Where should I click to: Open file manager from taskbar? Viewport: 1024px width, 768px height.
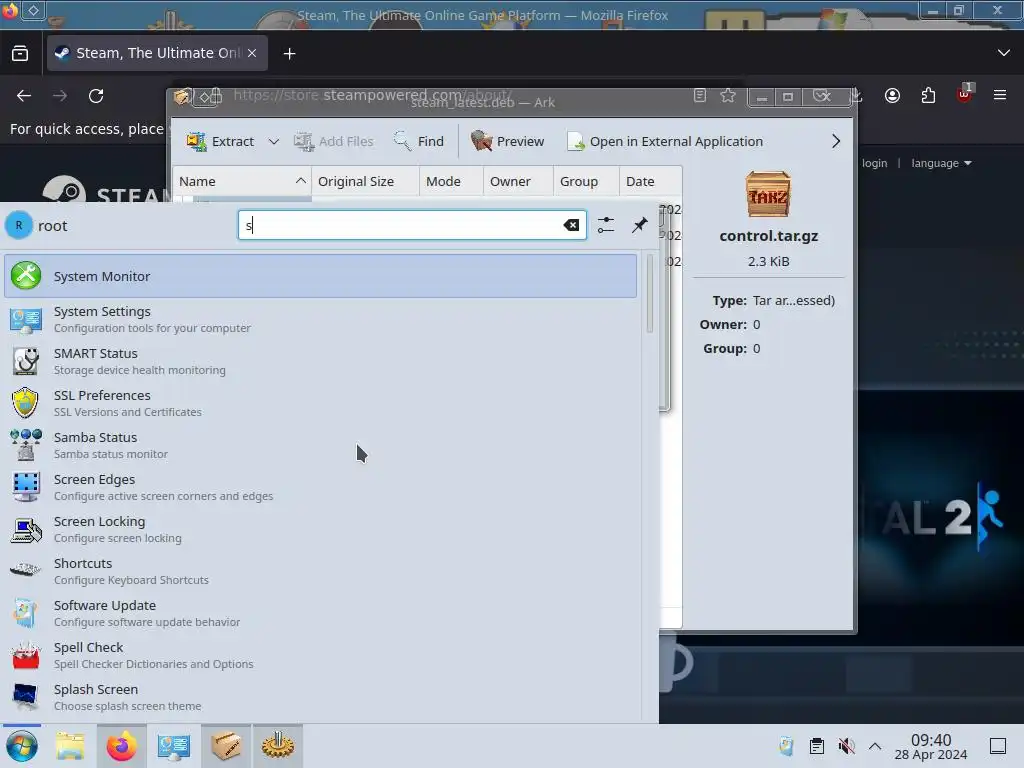coord(70,746)
